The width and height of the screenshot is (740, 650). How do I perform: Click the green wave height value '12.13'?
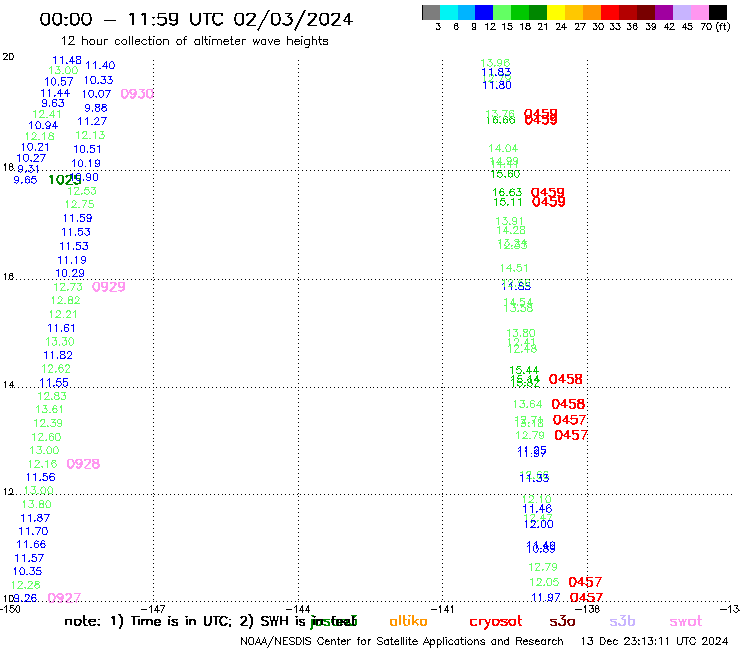(x=90, y=135)
